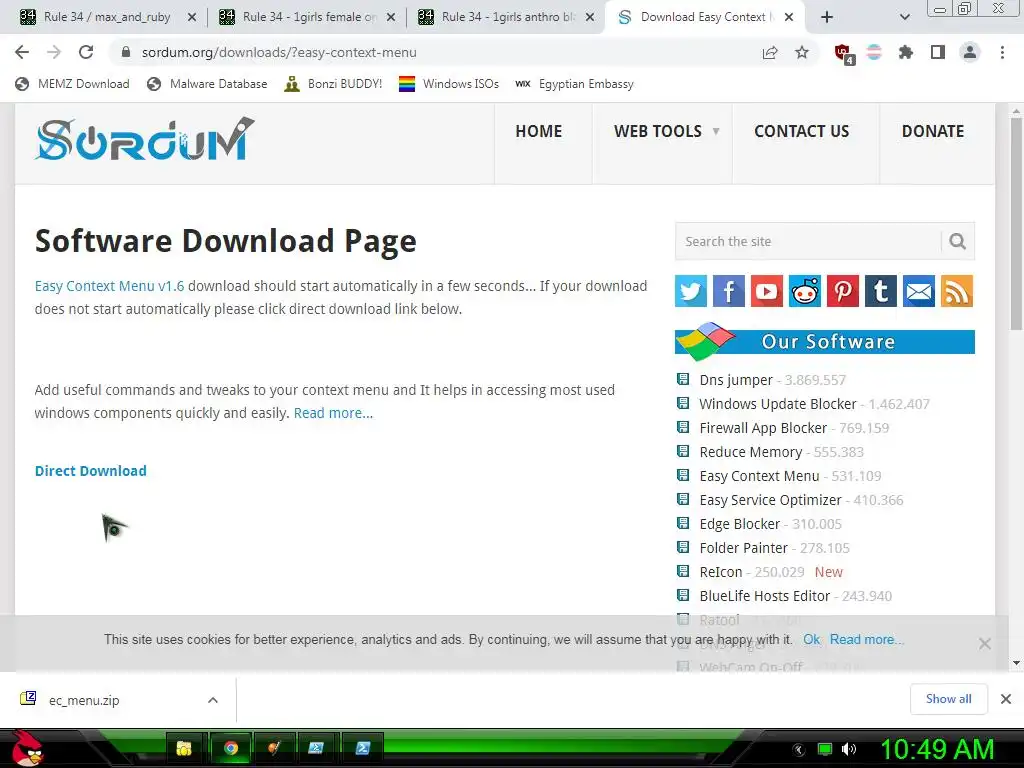Open the Folder Painter link

744,548
